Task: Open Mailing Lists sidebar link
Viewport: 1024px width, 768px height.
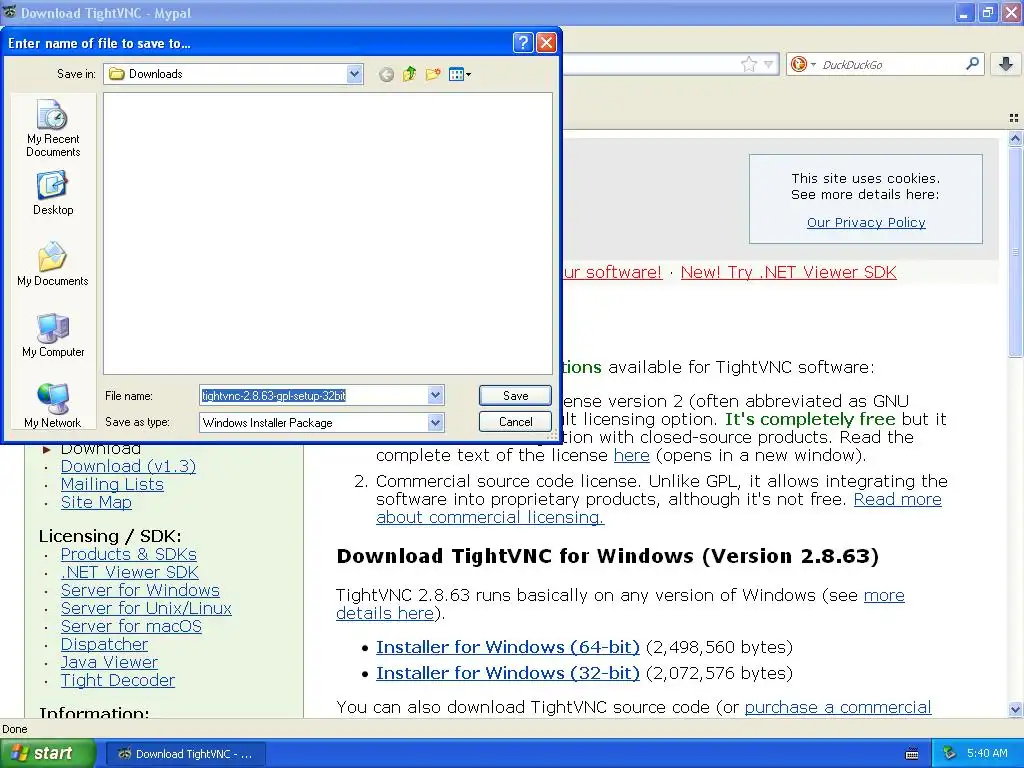Action: [112, 485]
